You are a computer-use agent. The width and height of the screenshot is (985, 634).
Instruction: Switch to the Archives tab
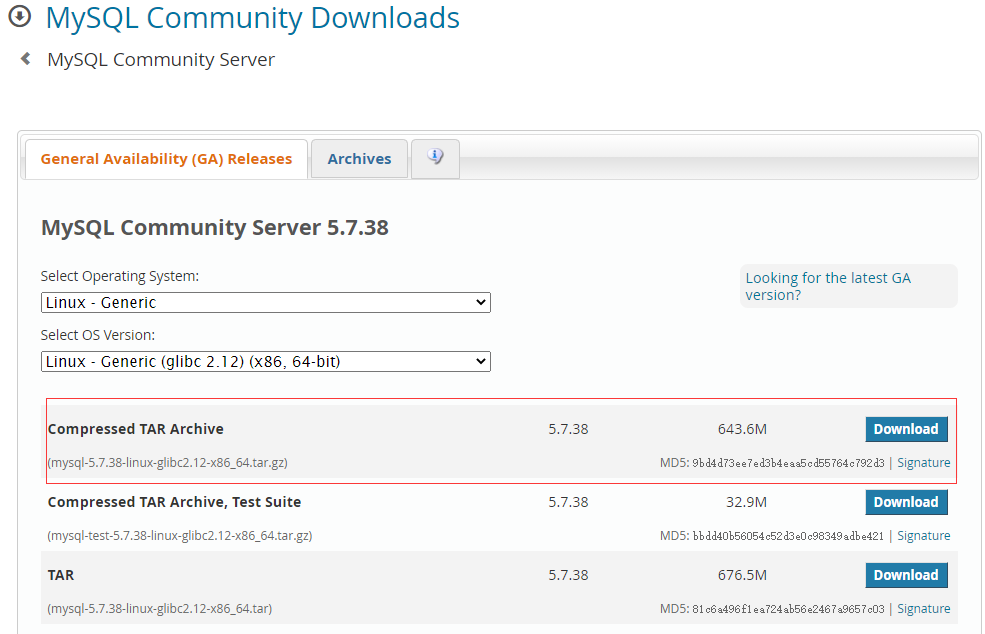point(359,159)
